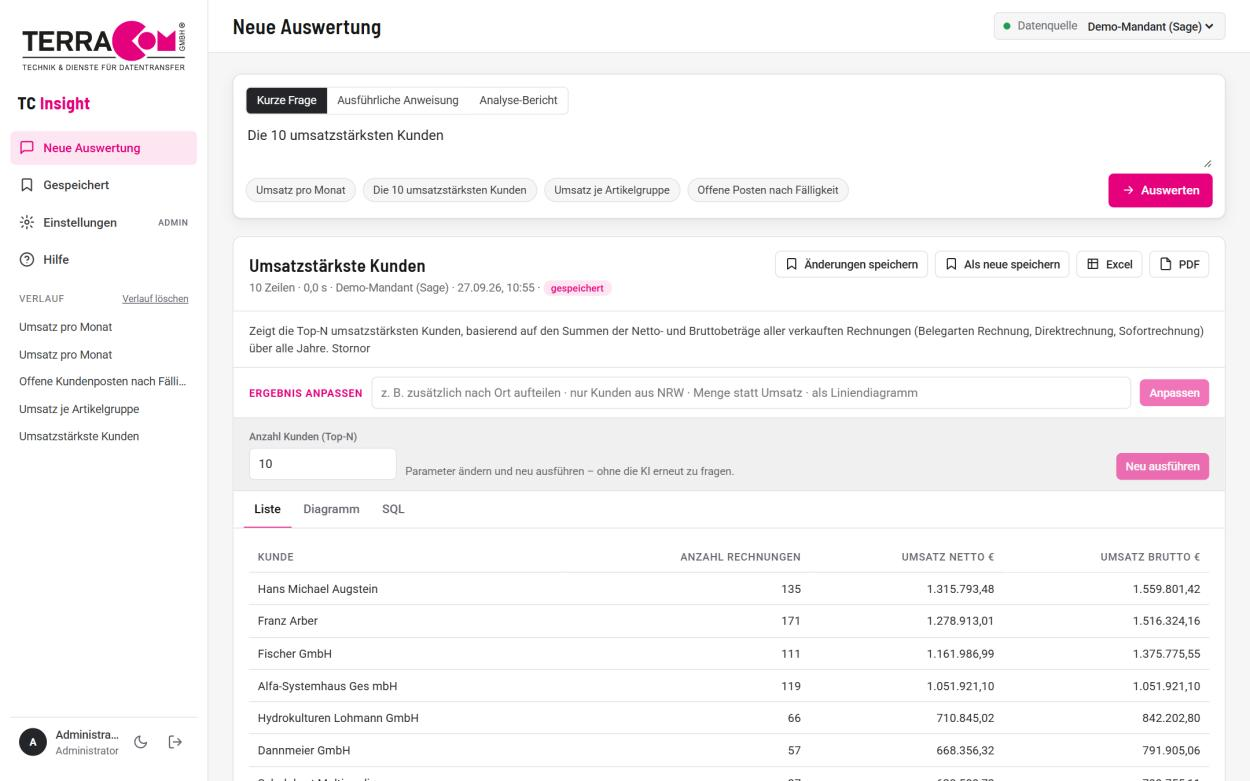The height and width of the screenshot is (781, 1250).
Task: Click the question text area
Action: coord(729,146)
